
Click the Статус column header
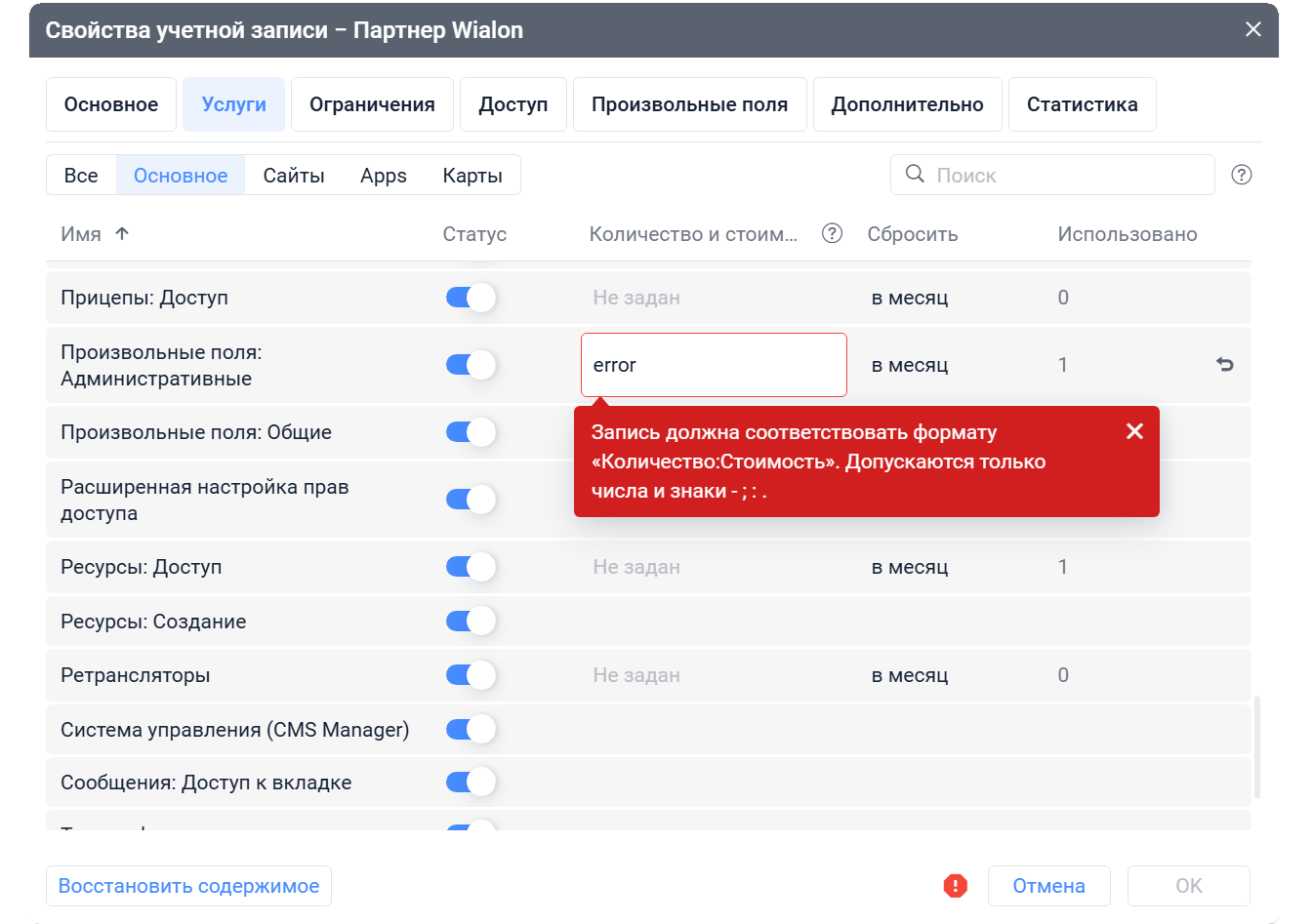(474, 234)
